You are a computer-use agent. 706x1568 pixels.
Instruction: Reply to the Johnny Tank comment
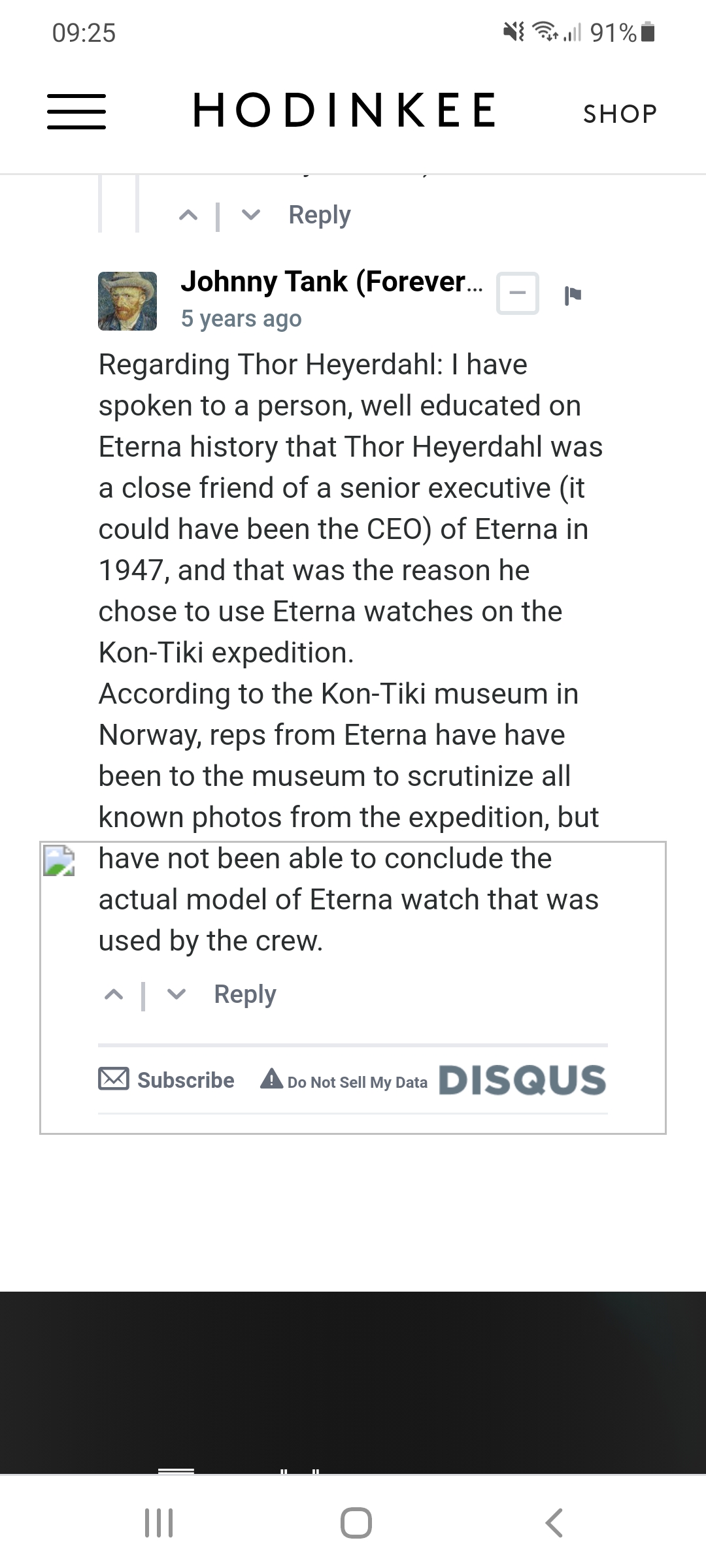tap(245, 994)
